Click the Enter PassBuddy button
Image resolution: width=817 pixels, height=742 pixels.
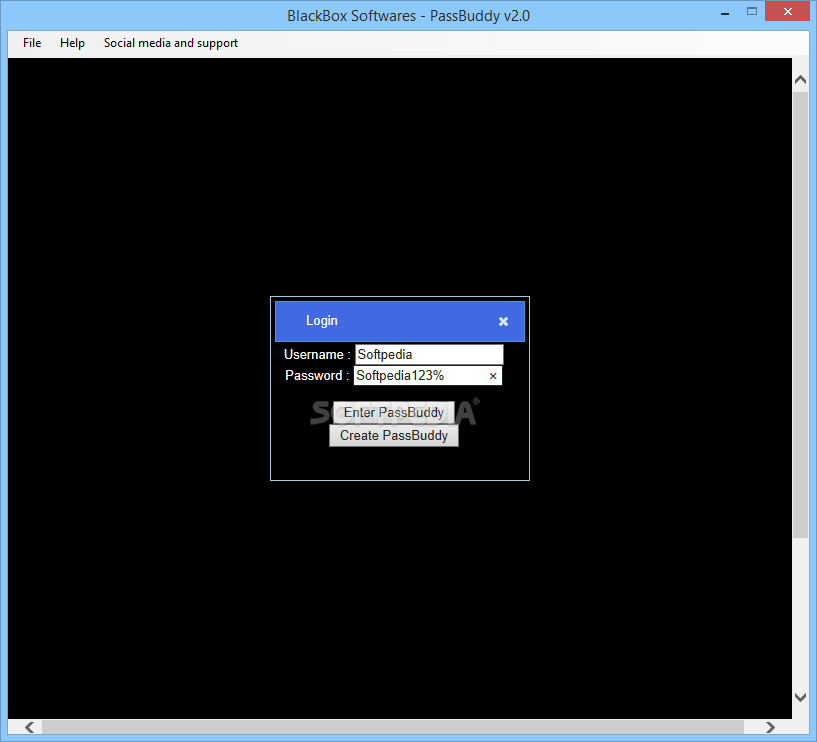[x=393, y=412]
